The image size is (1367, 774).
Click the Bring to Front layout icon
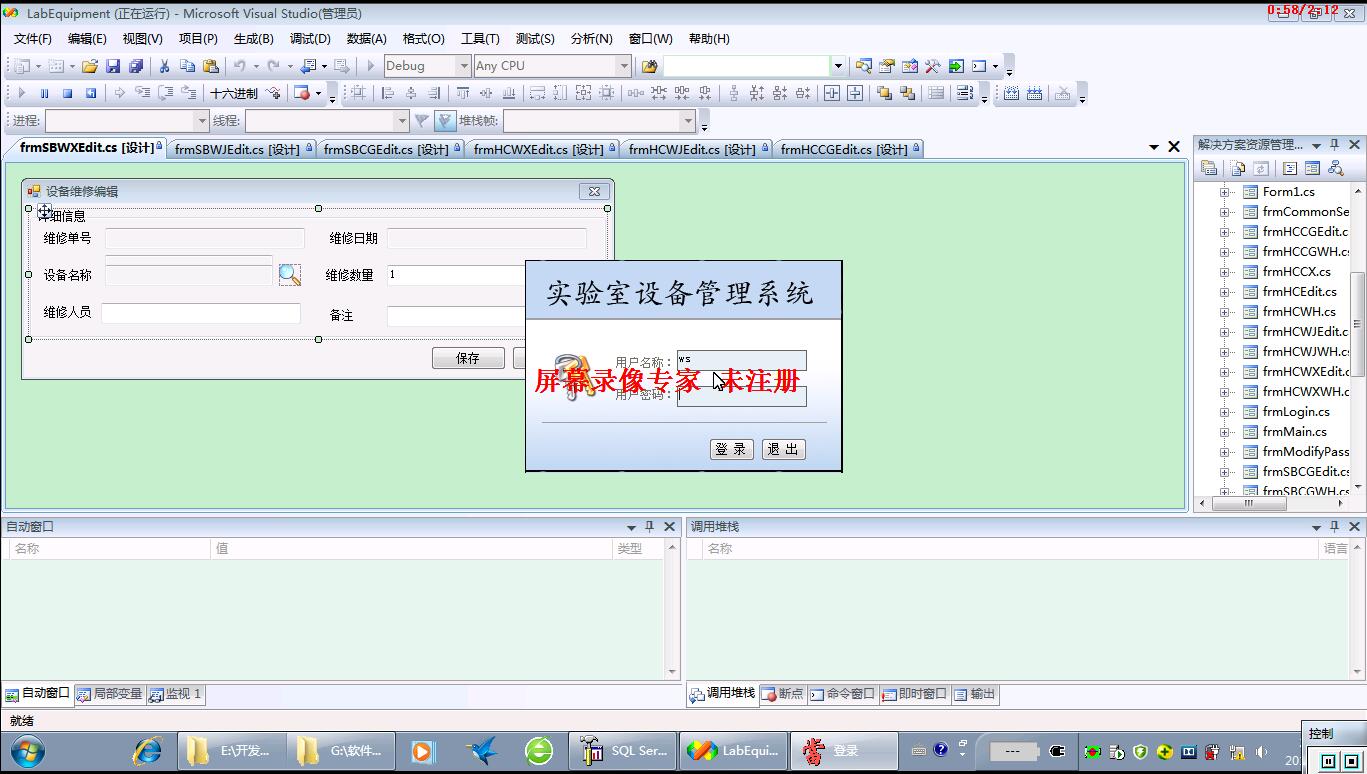point(884,93)
